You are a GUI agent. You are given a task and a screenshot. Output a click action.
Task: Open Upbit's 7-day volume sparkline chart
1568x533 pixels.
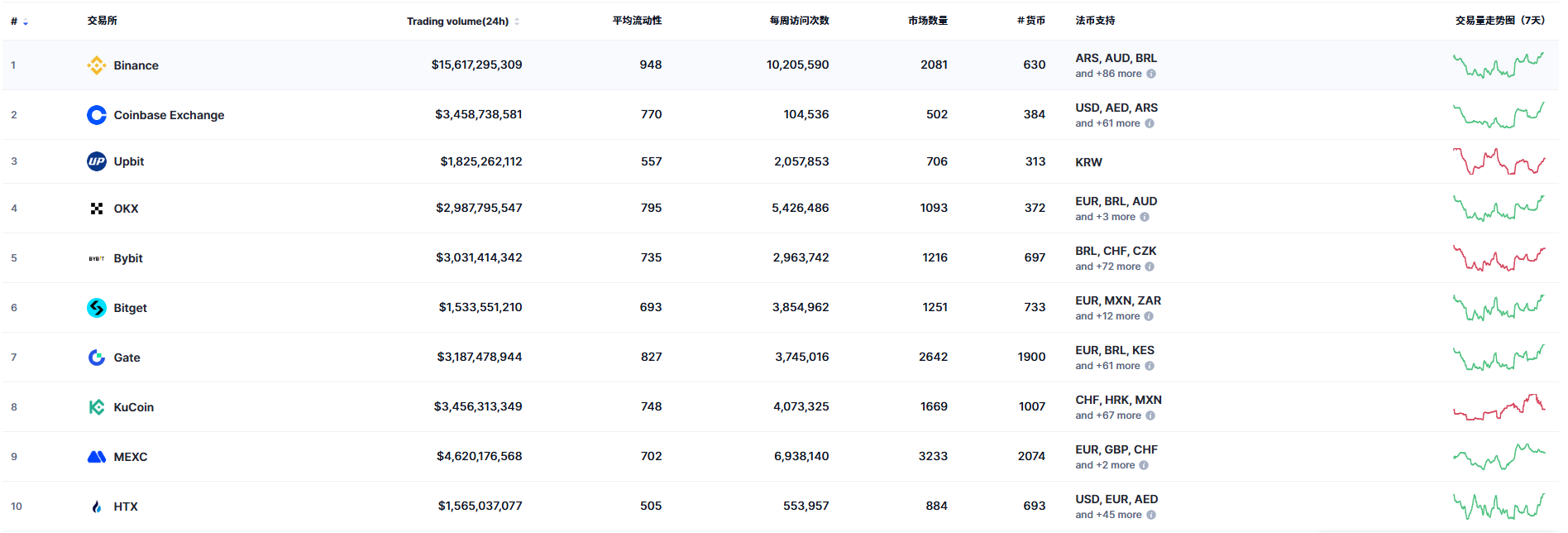1499,161
